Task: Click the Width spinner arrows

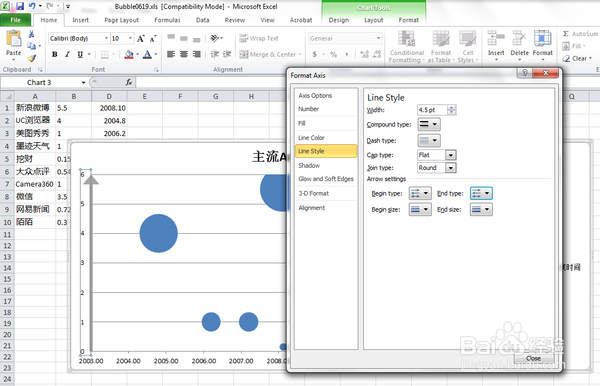Action: click(452, 110)
